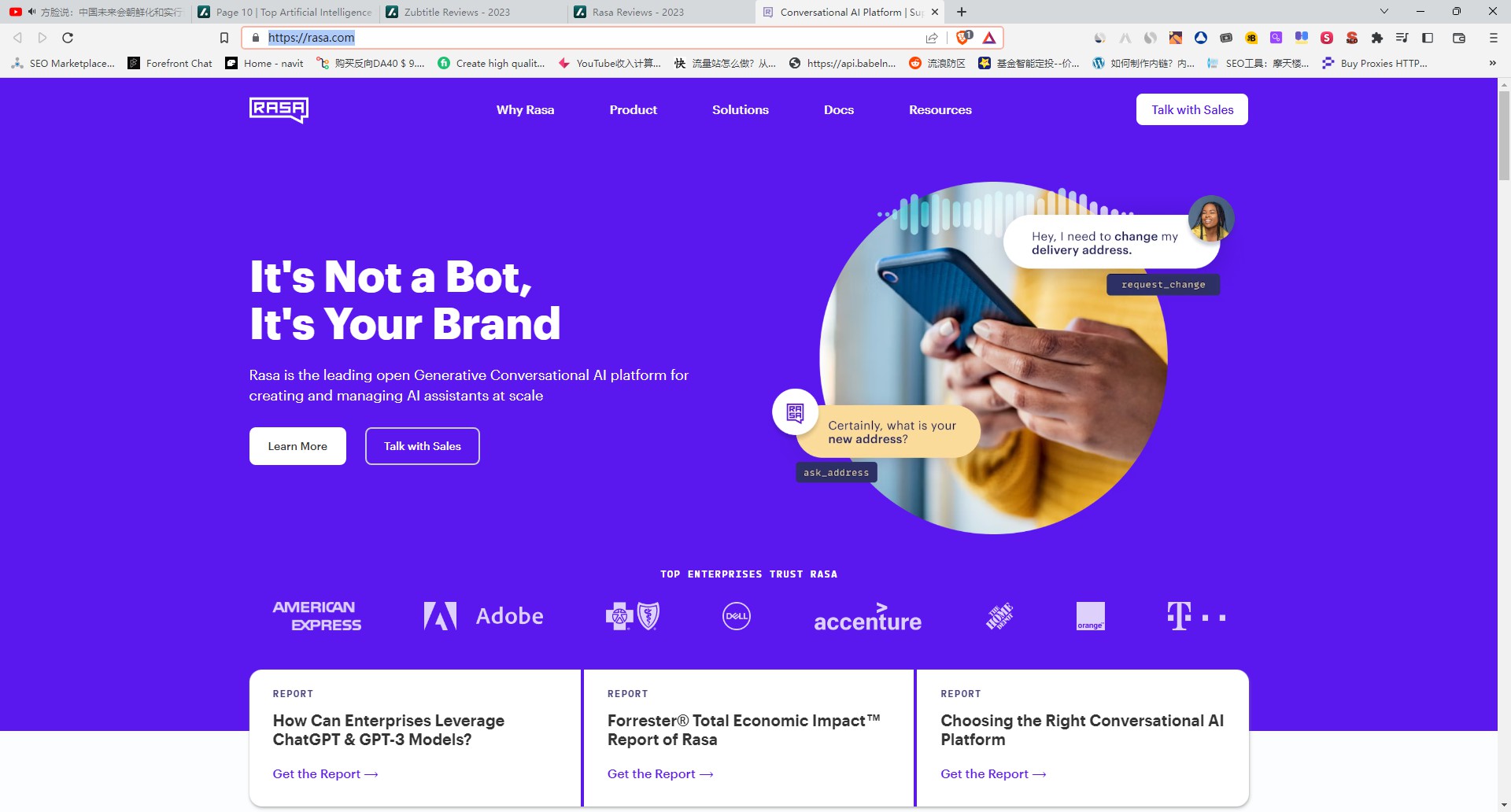Screen dimensions: 1511x812
Task: Open the Brave Shields lion icon
Action: tap(964, 37)
